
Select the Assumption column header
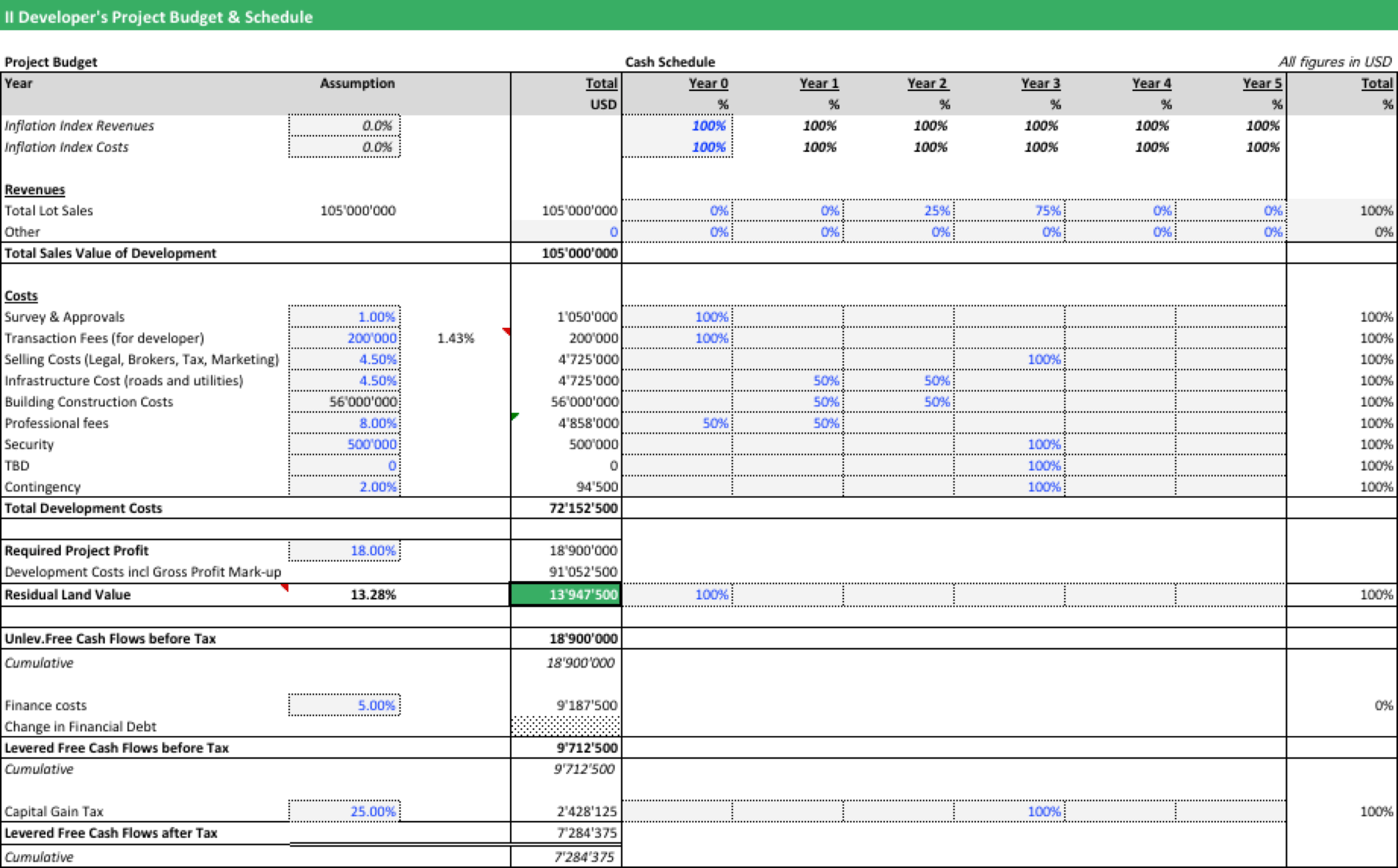[x=357, y=83]
